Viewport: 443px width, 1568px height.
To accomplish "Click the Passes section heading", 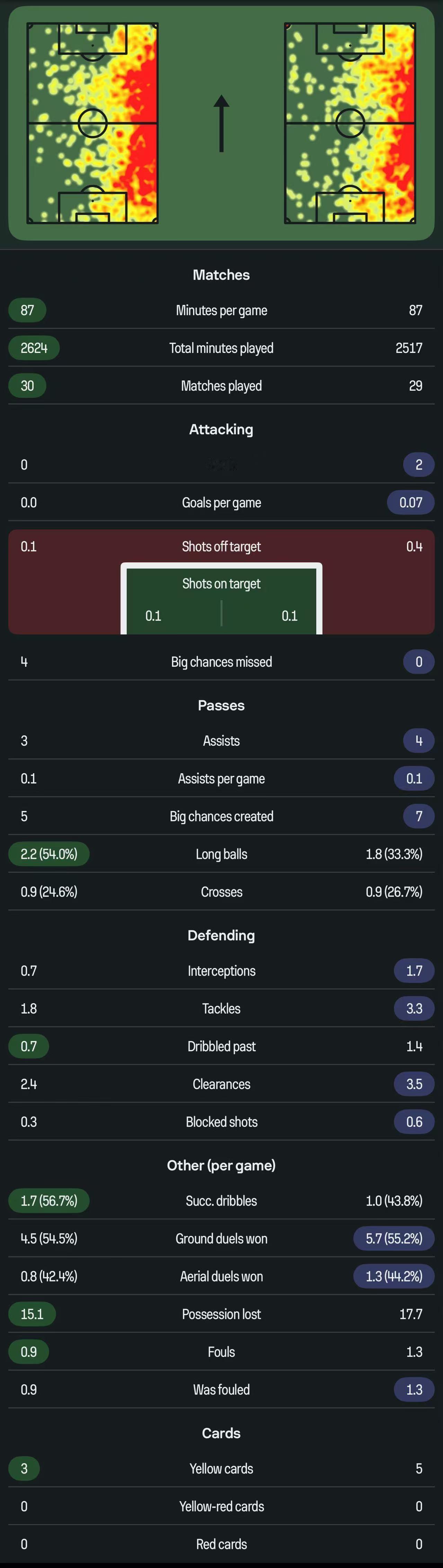I will [x=221, y=706].
